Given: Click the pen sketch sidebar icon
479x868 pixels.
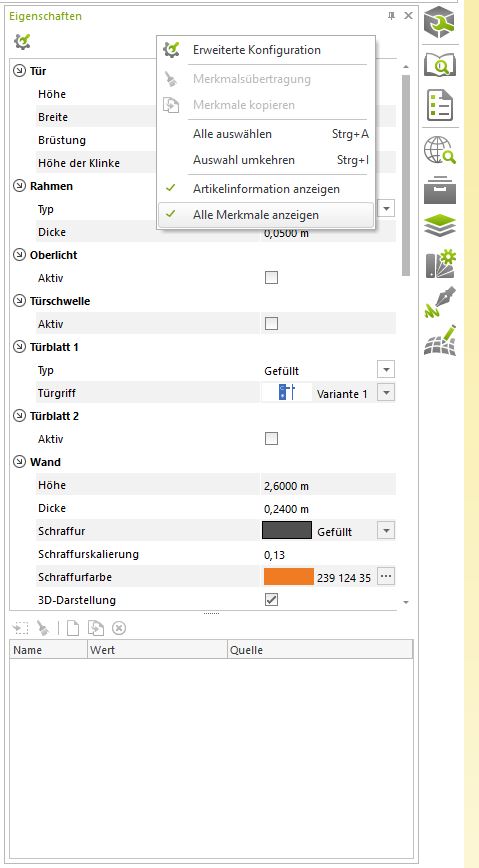Looking at the screenshot, I should pyautogui.click(x=440, y=302).
